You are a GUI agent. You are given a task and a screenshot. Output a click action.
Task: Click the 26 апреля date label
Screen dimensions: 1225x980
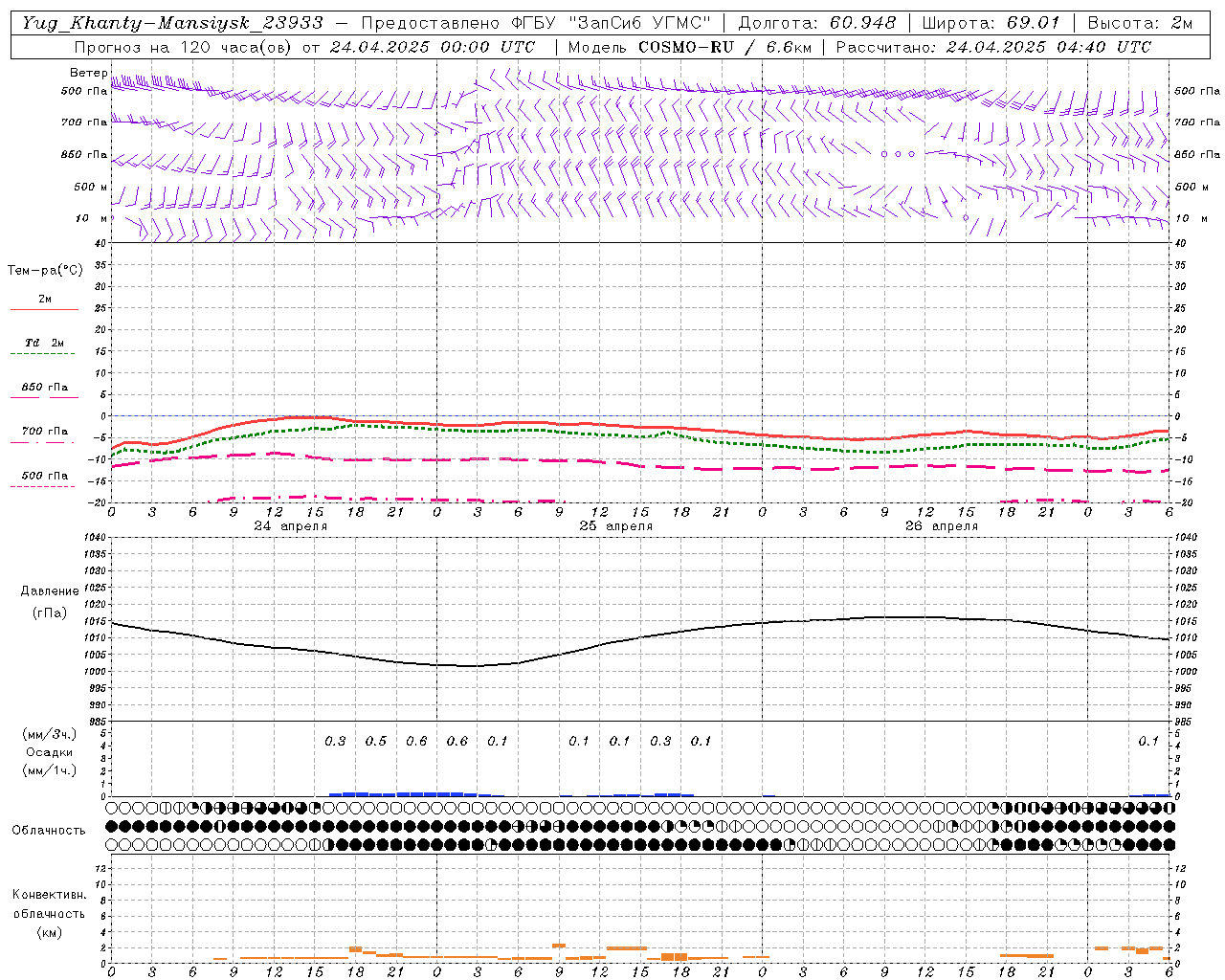tap(942, 526)
